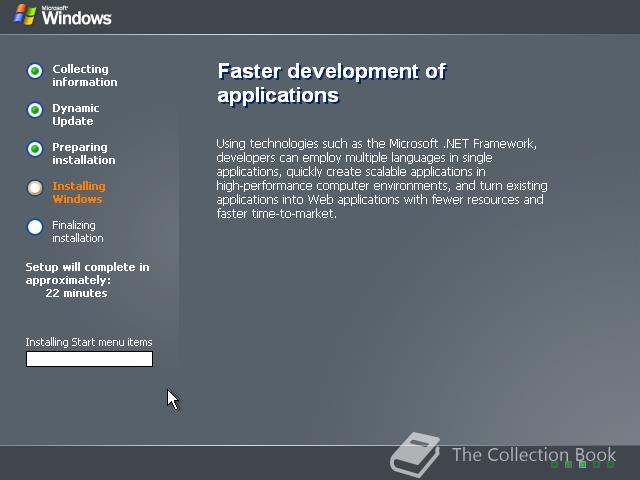The height and width of the screenshot is (480, 640).
Task: Click 'Setup will complete in approximately' text
Action: pyautogui.click(x=87, y=273)
